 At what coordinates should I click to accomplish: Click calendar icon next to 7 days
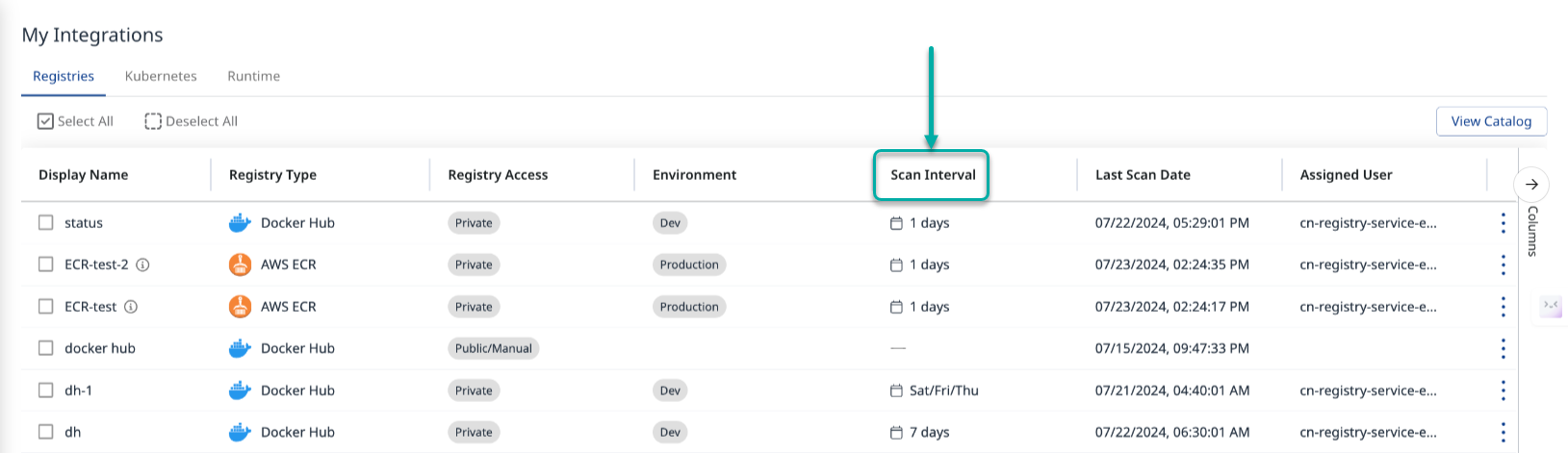tap(896, 433)
